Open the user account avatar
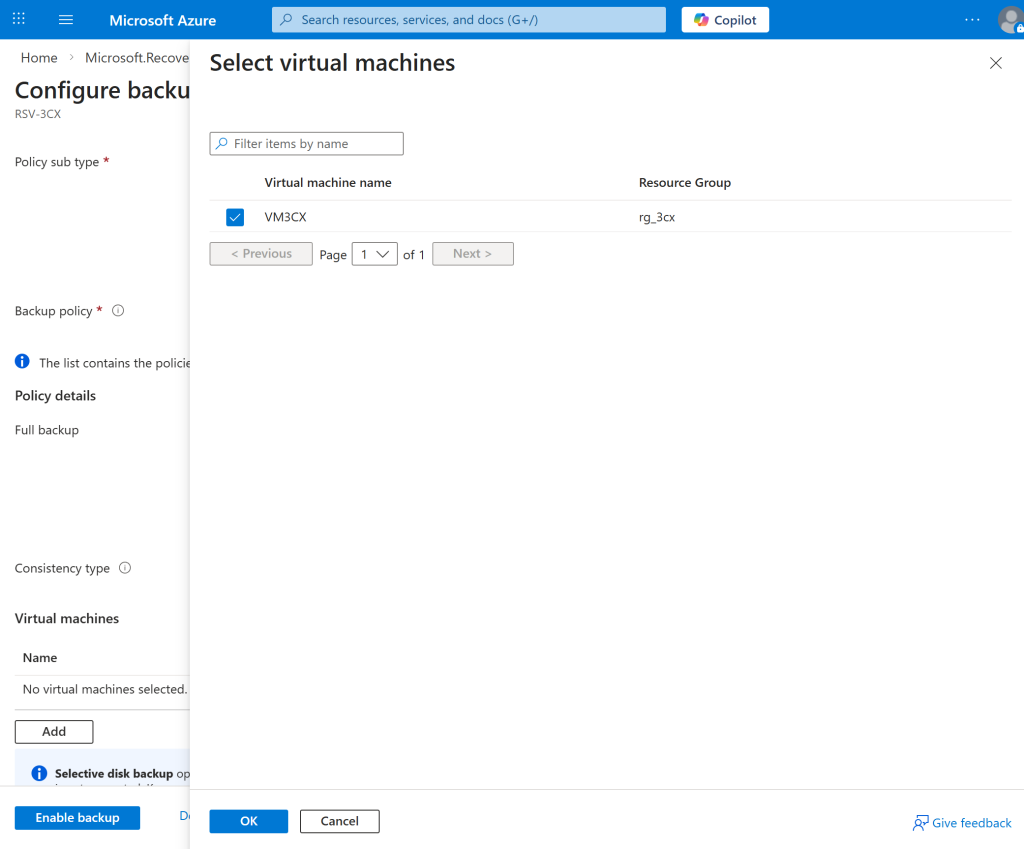1024x849 pixels. (1009, 20)
